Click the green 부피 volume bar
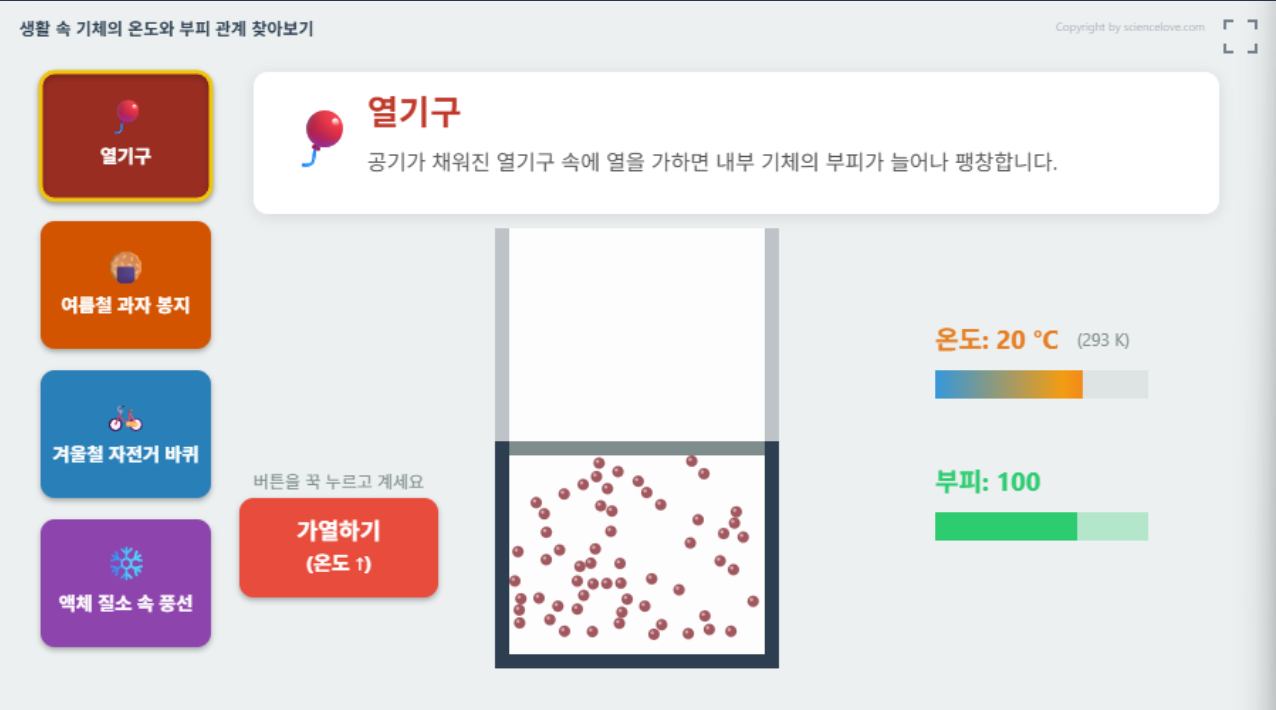The width and height of the screenshot is (1276, 710). (x=1041, y=527)
